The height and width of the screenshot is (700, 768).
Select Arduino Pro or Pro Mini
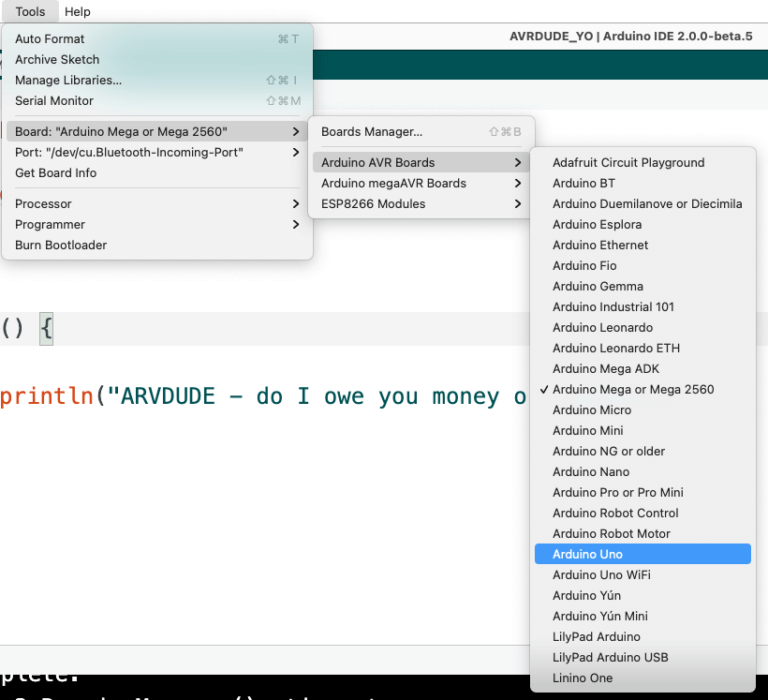[643, 492]
